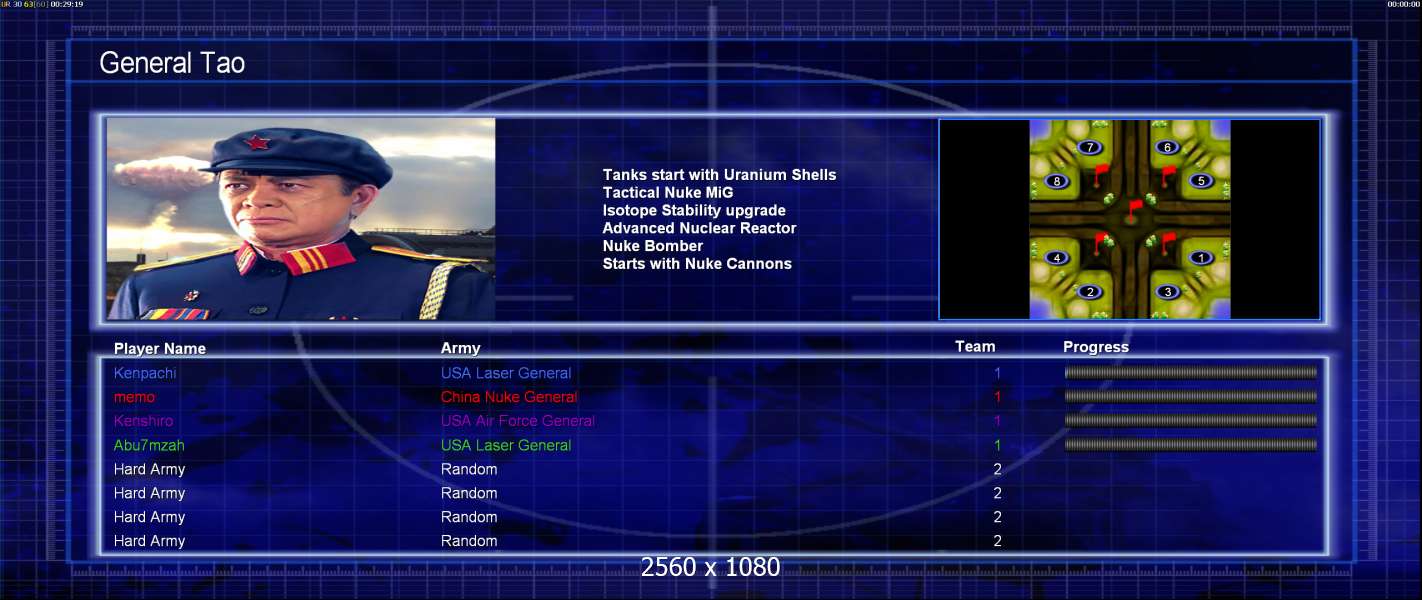The image size is (1422, 600).
Task: Choose start position 8 on the map
Action: (x=1057, y=181)
